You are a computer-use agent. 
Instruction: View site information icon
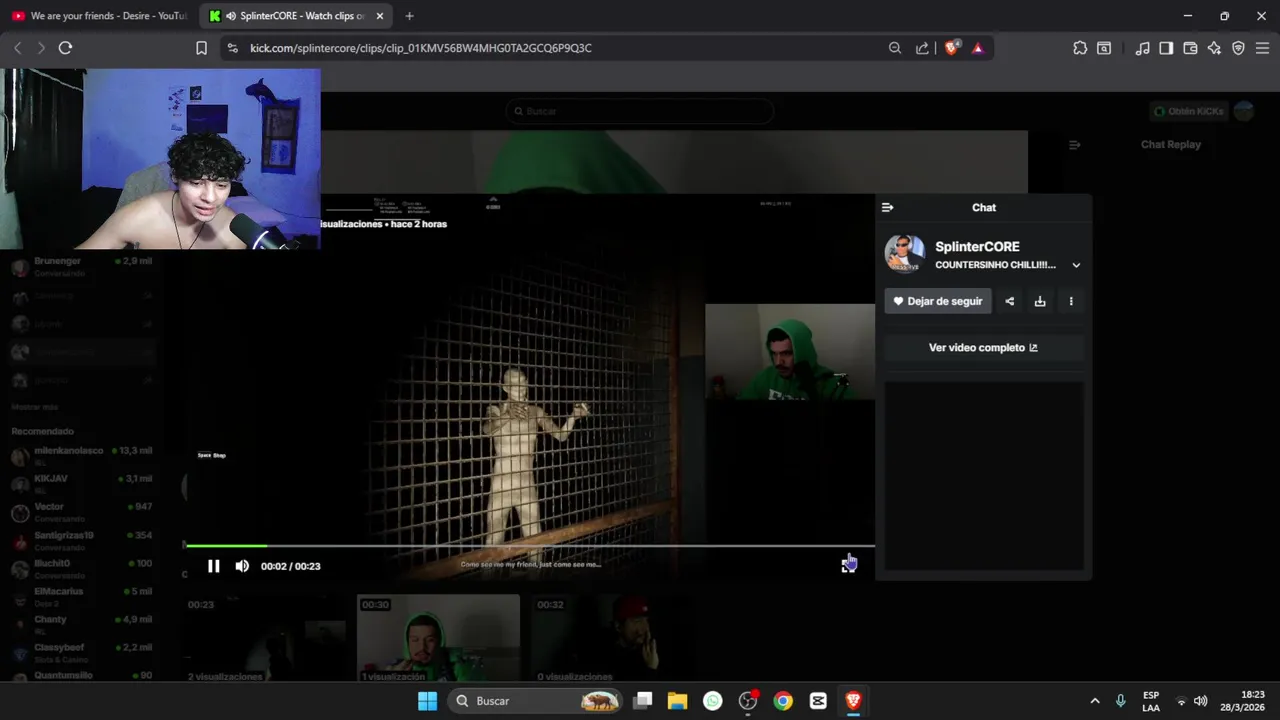tap(233, 48)
